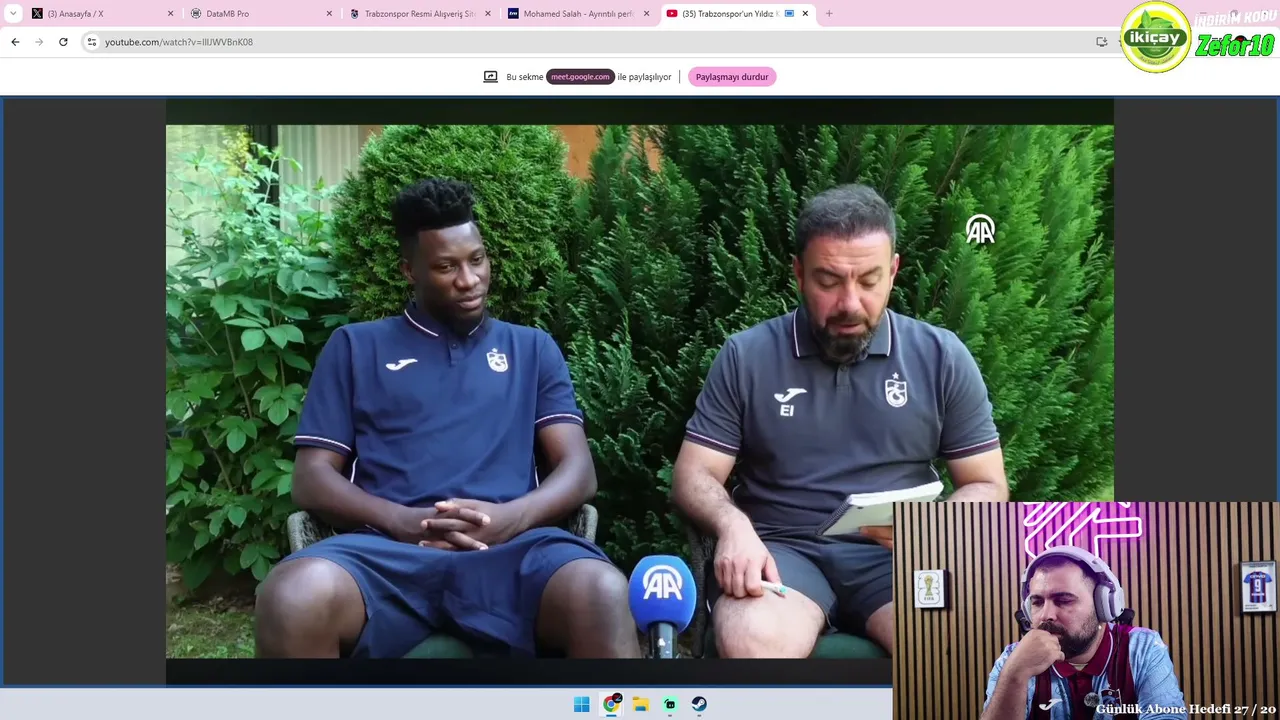This screenshot has height=720, width=1280.
Task: Switch to the Mohamed Salah tab
Action: tap(578, 14)
